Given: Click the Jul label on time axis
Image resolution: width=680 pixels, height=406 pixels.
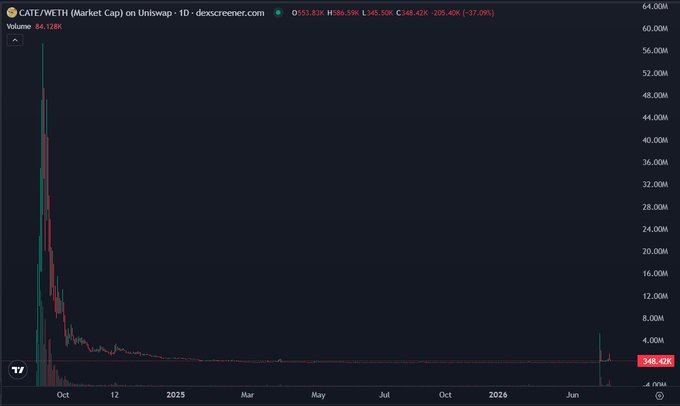Looking at the screenshot, I should click(384, 395).
